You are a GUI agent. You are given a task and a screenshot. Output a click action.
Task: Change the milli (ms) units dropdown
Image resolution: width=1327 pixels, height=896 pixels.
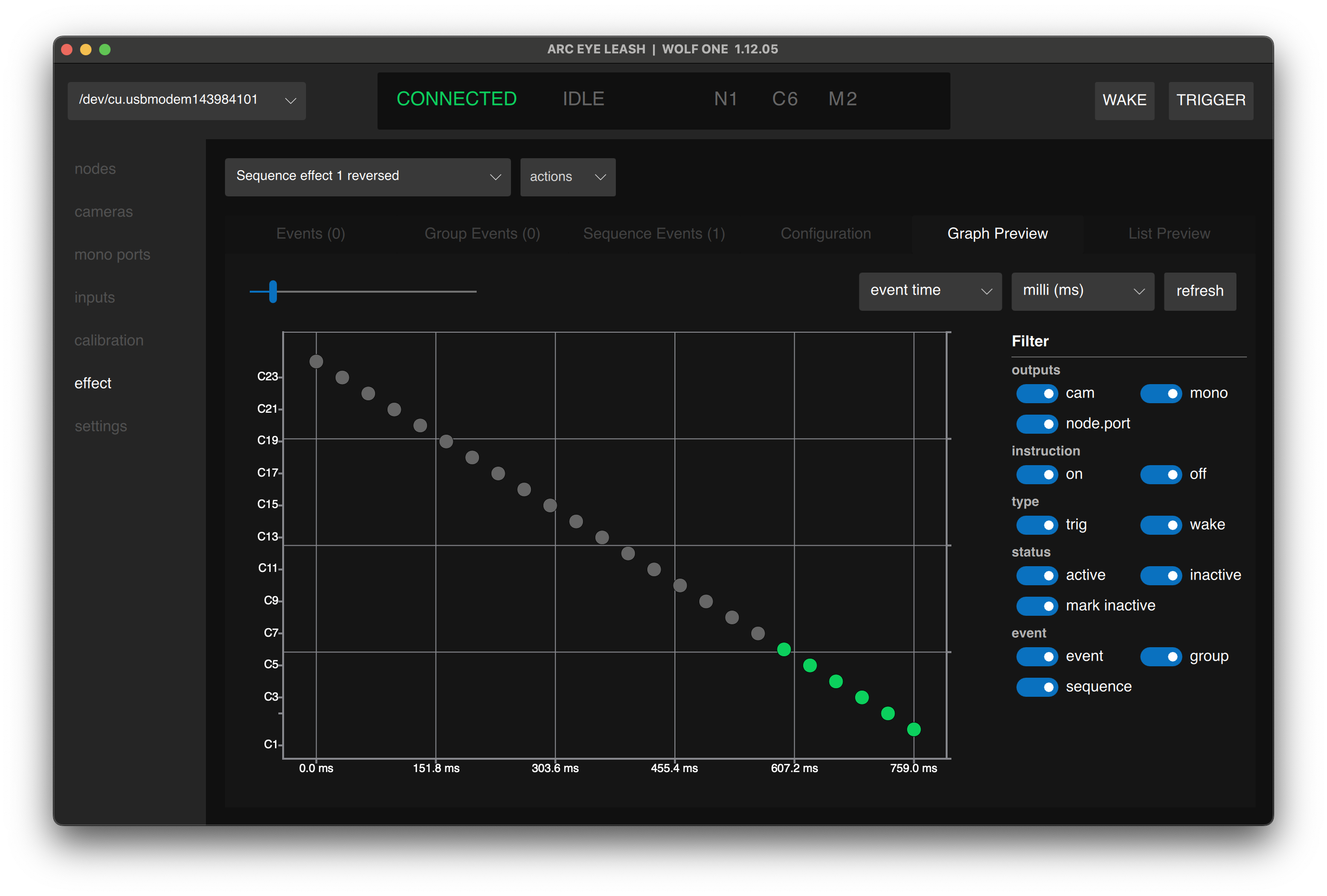point(1082,291)
